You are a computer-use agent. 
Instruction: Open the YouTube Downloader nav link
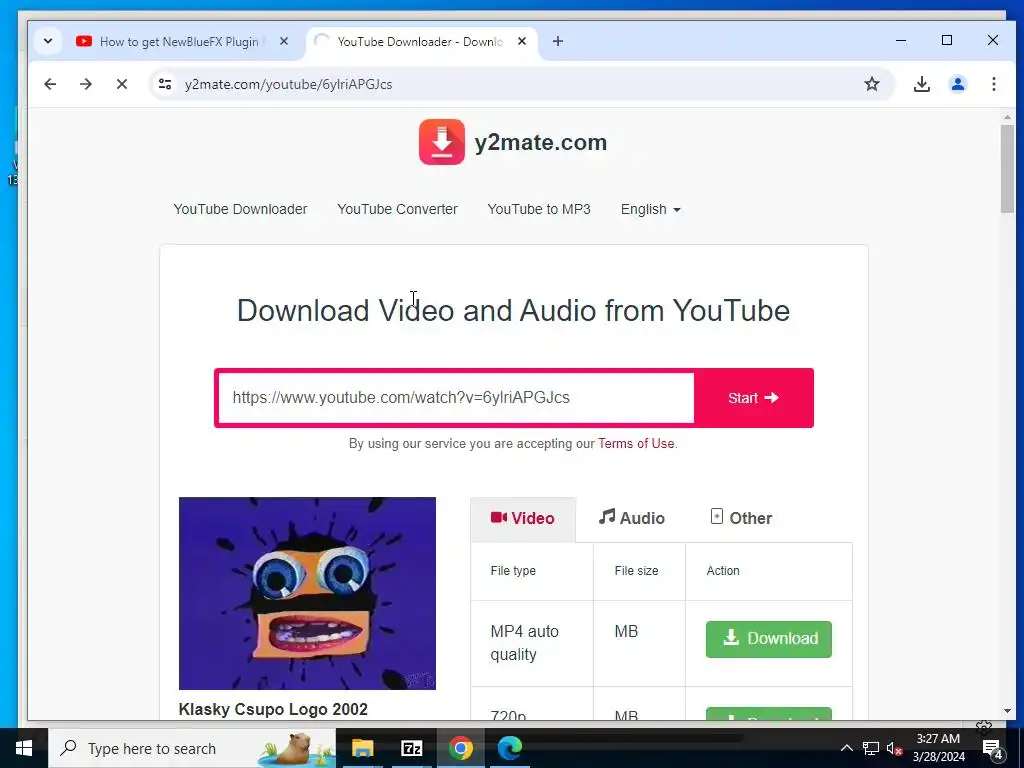(x=240, y=209)
